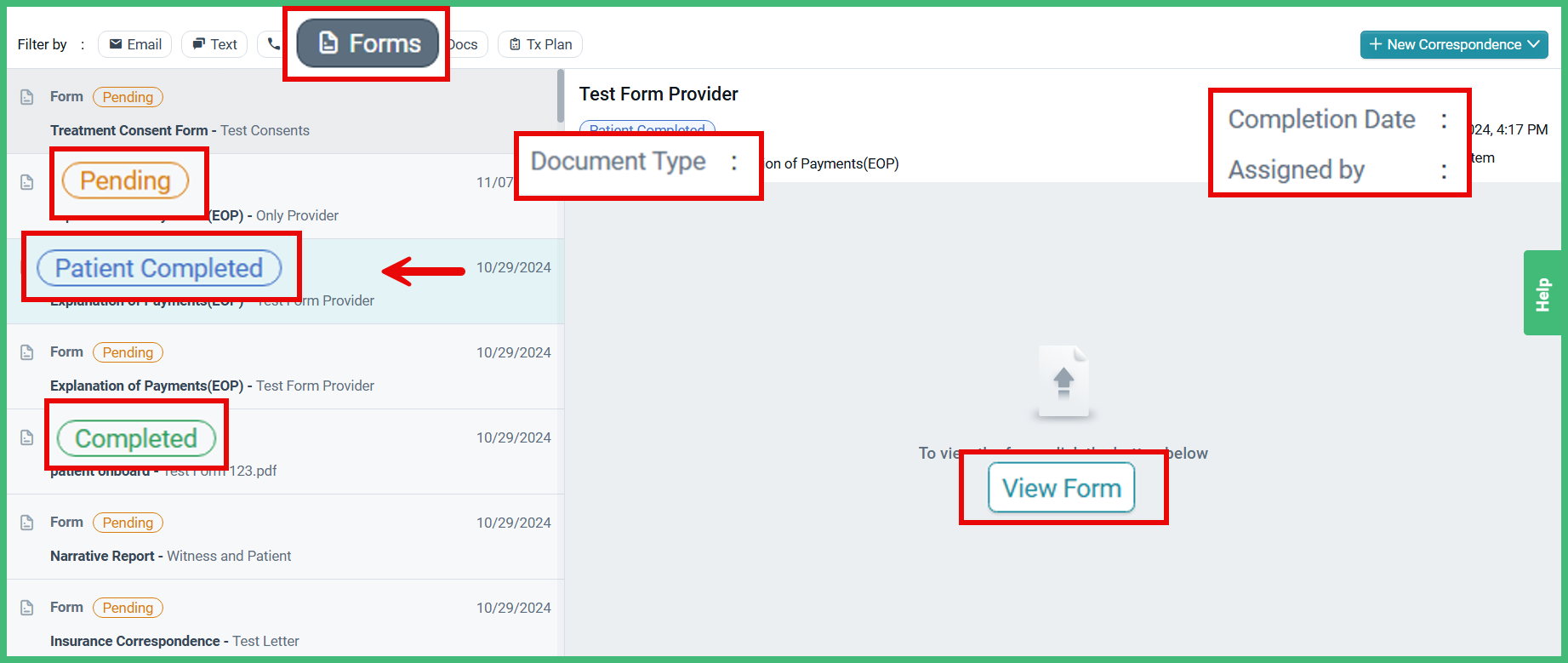The height and width of the screenshot is (663, 1568).
Task: Click the Pending badge on the Narrative Report row
Action: tap(128, 523)
